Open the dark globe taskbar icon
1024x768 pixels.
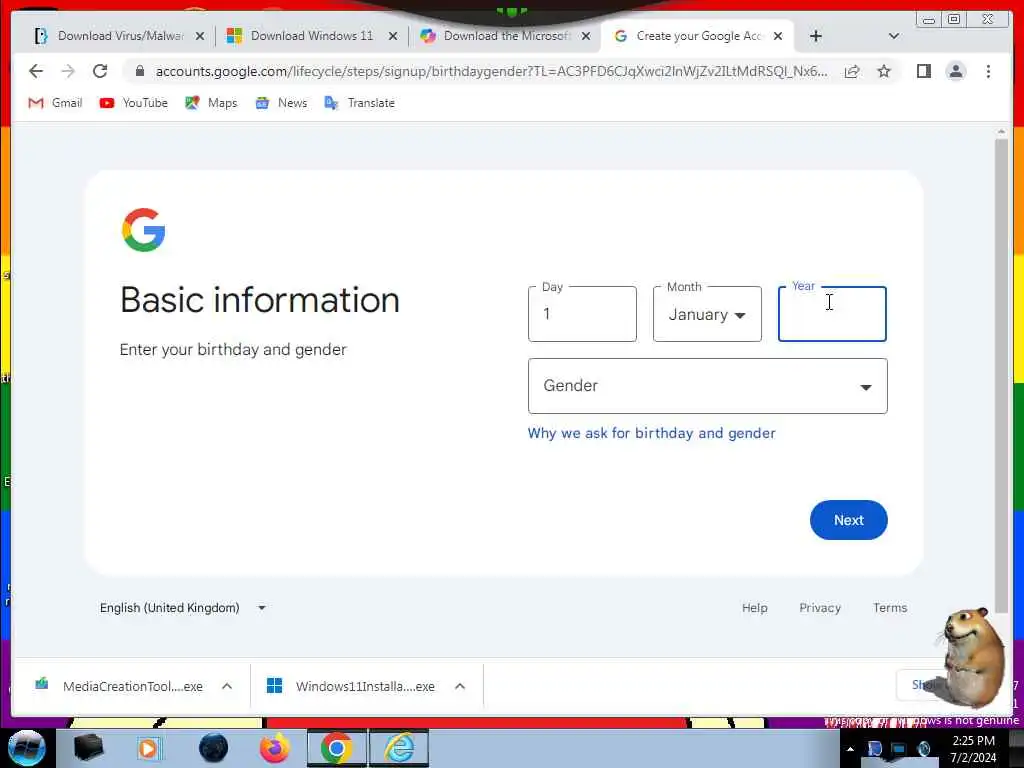[x=213, y=748]
